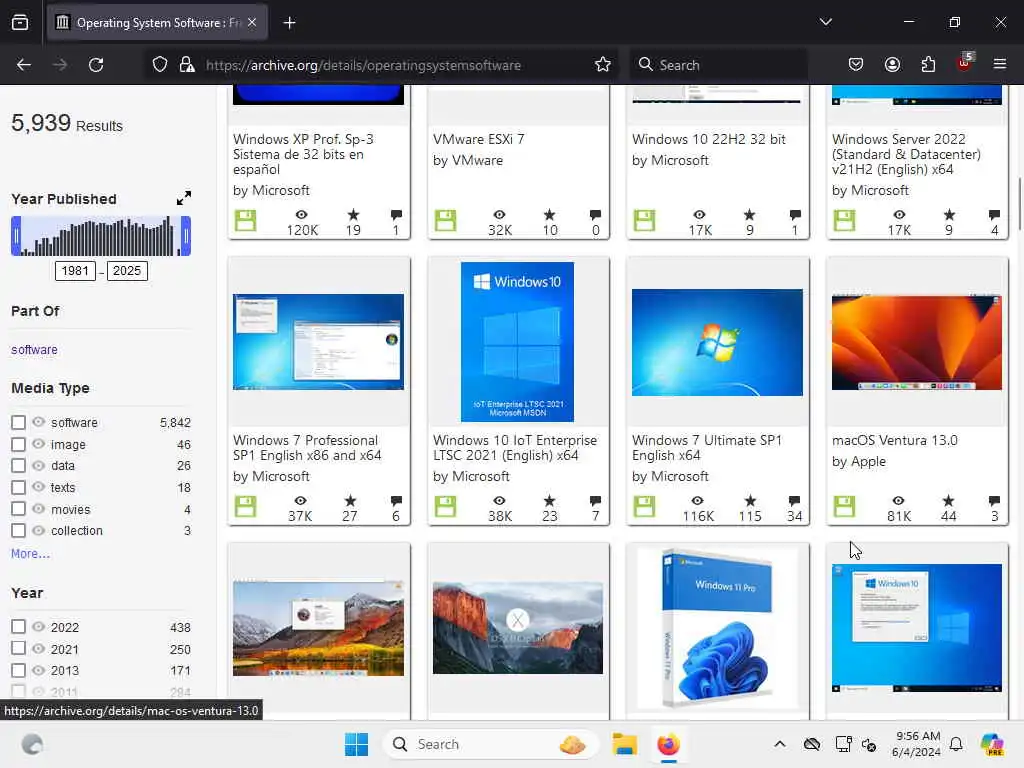Click favorites star on Windows 7 Ultimate card
The image size is (1024, 768).
750,501
